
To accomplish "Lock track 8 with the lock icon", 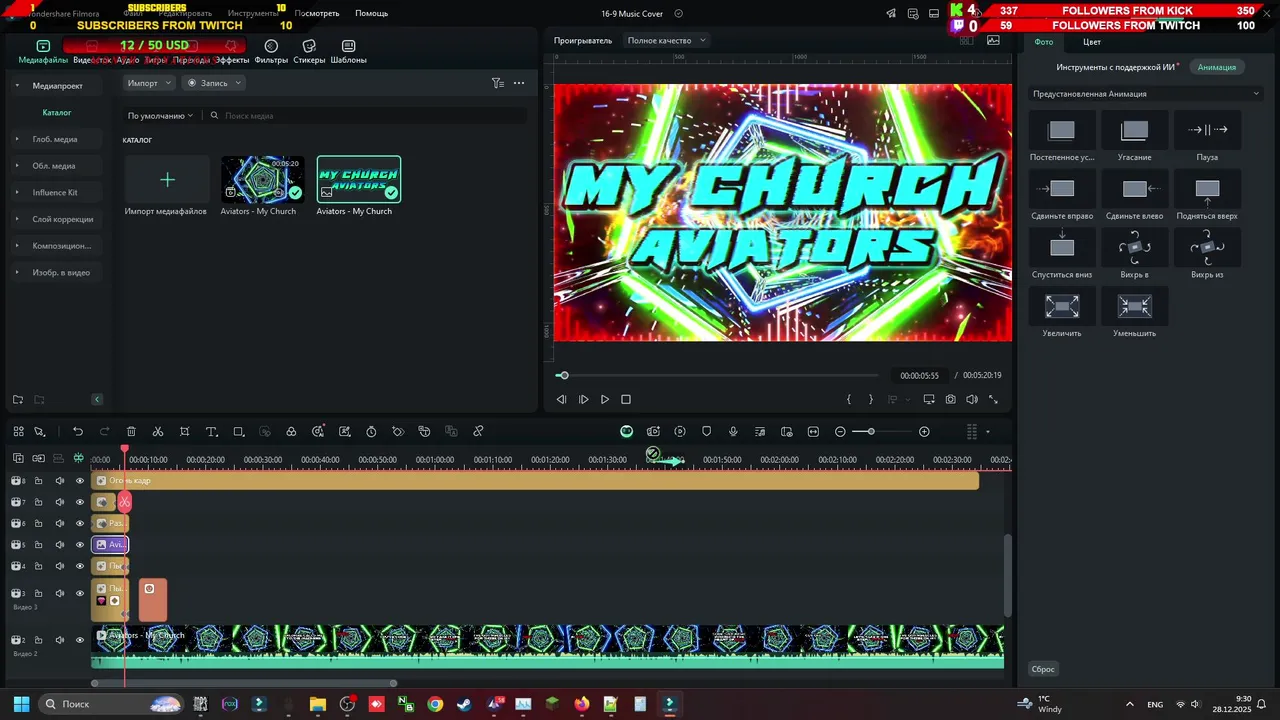I will [38, 481].
